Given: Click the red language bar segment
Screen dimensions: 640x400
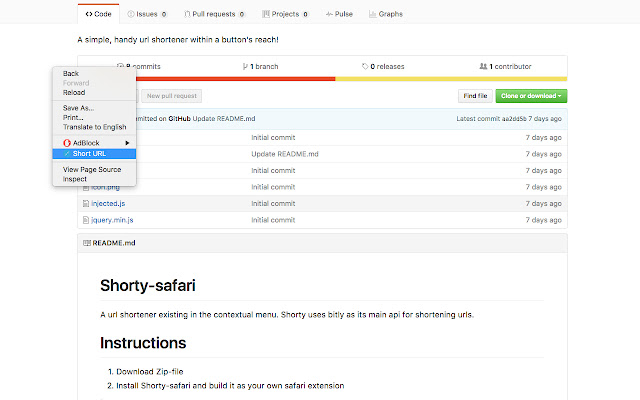Looking at the screenshot, I should 236,79.
